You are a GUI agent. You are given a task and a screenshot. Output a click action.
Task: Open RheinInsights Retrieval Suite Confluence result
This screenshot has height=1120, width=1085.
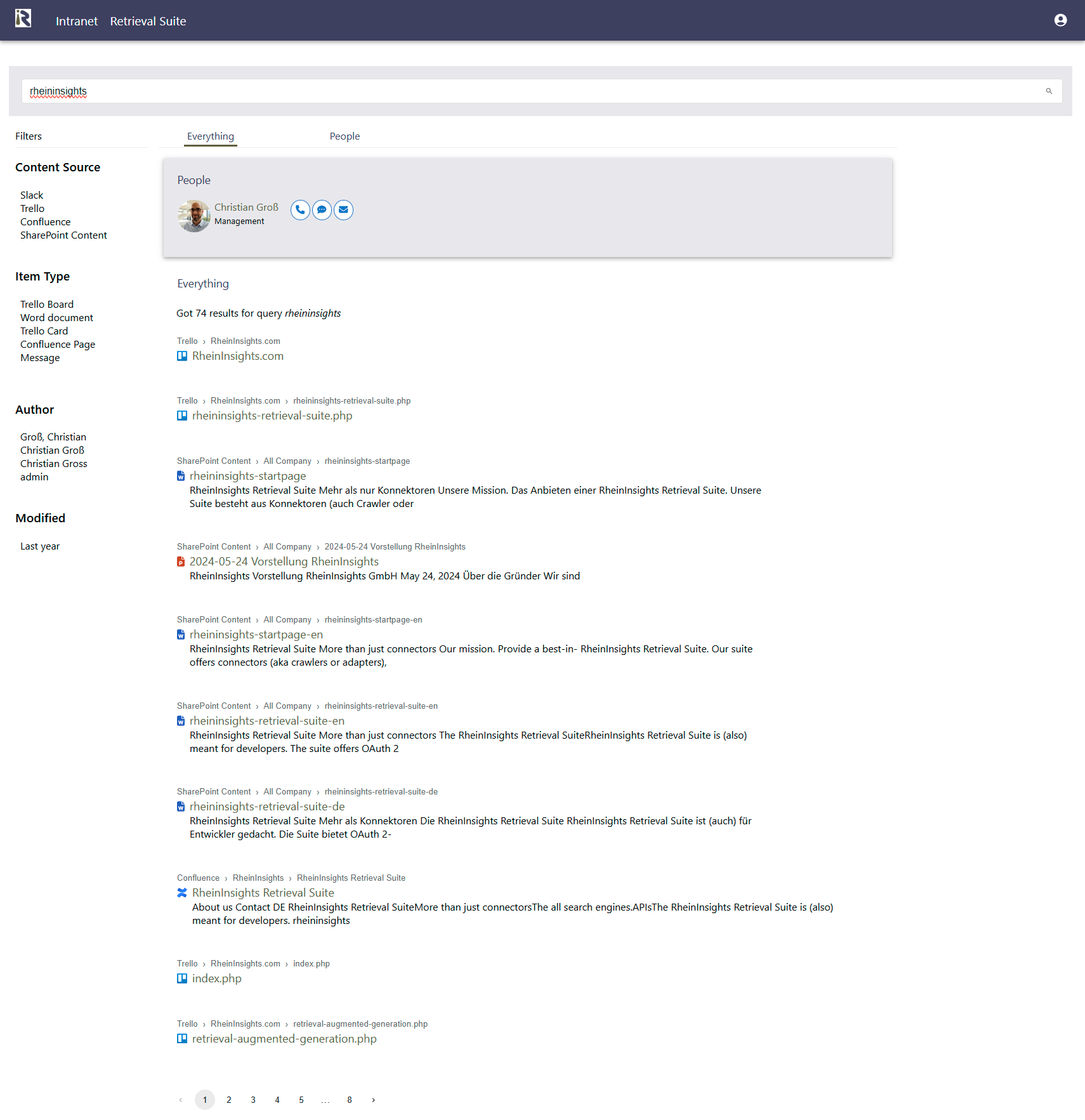pyautogui.click(x=263, y=893)
